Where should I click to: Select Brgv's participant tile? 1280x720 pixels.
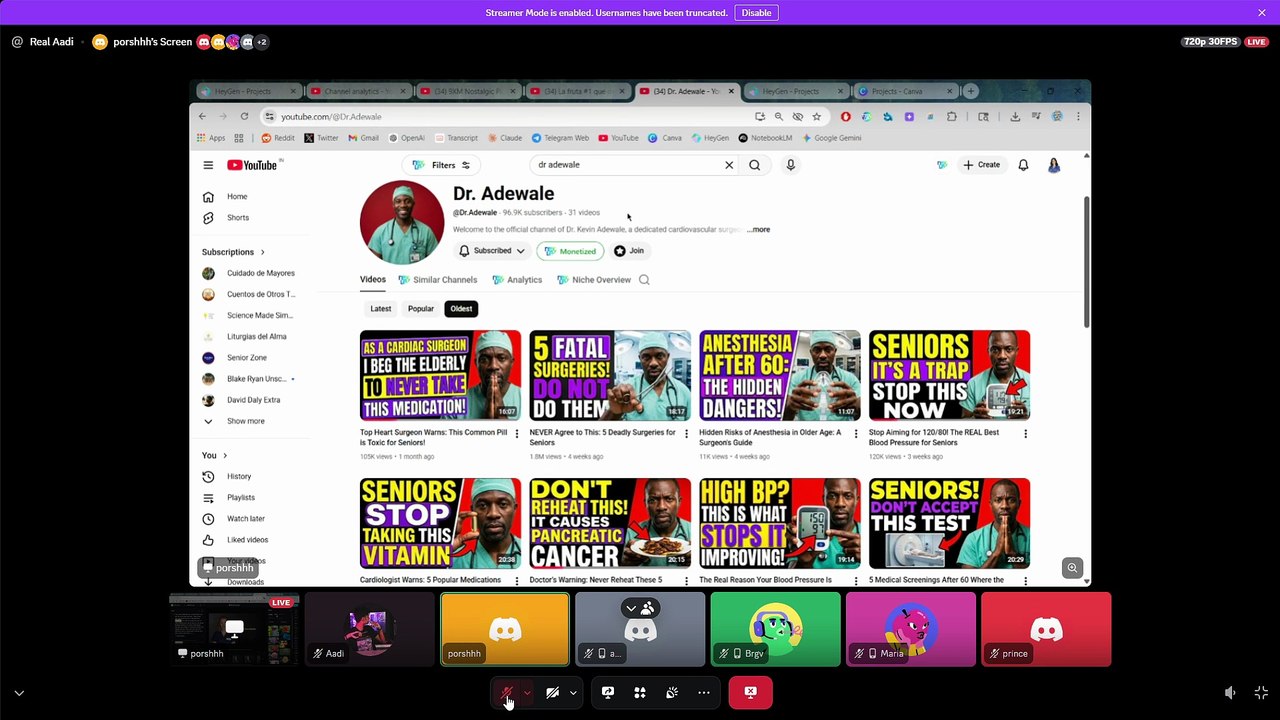point(776,629)
